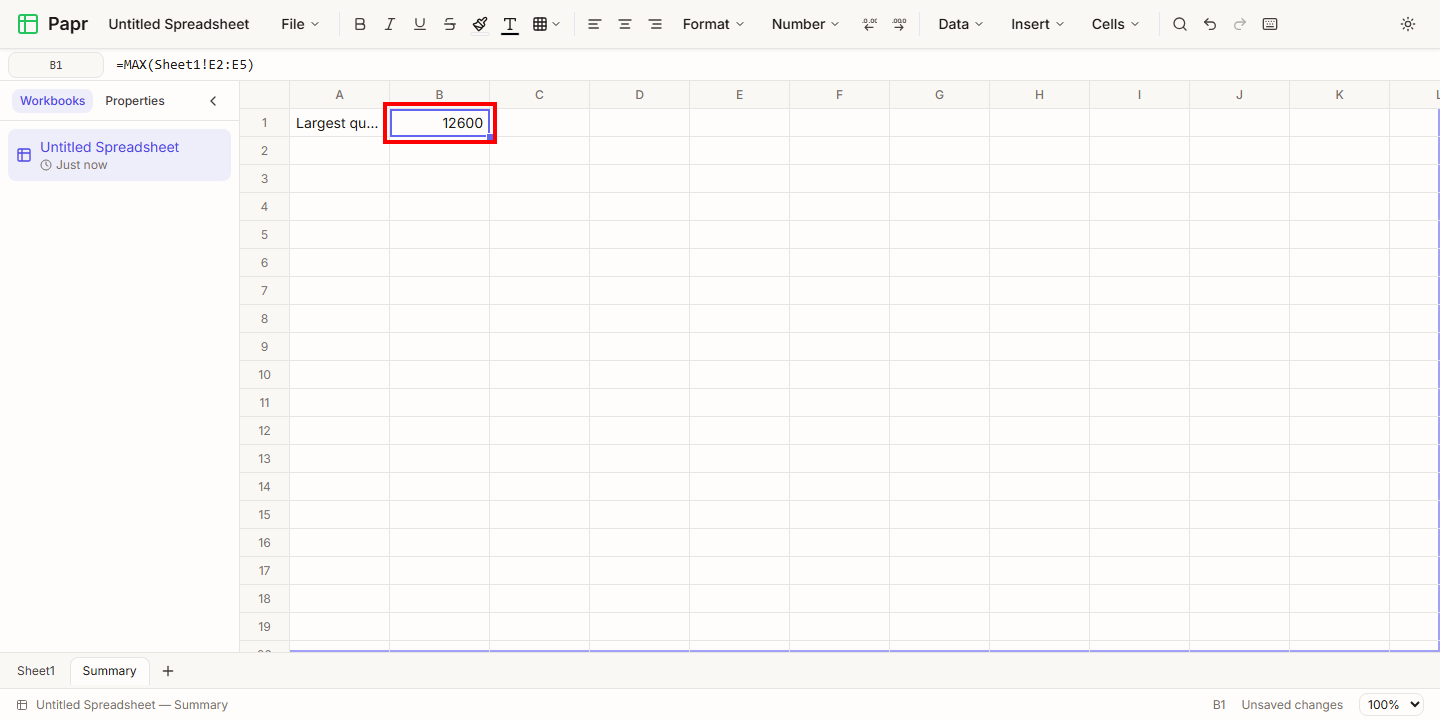
Task: Redo the last undone action
Action: coord(1240,24)
